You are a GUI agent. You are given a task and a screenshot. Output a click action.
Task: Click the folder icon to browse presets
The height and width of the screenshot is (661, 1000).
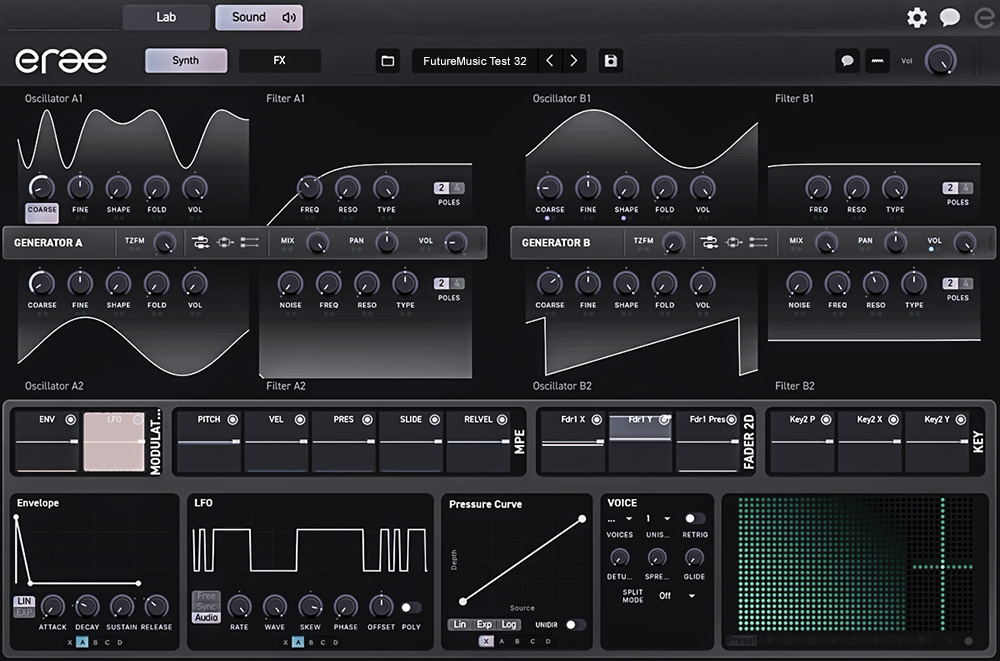387,61
